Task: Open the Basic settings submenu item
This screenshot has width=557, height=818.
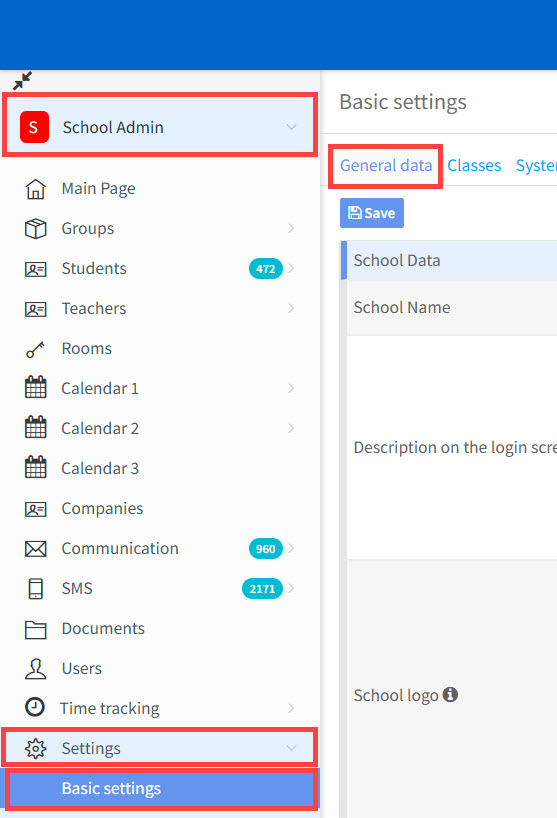Action: pos(162,788)
